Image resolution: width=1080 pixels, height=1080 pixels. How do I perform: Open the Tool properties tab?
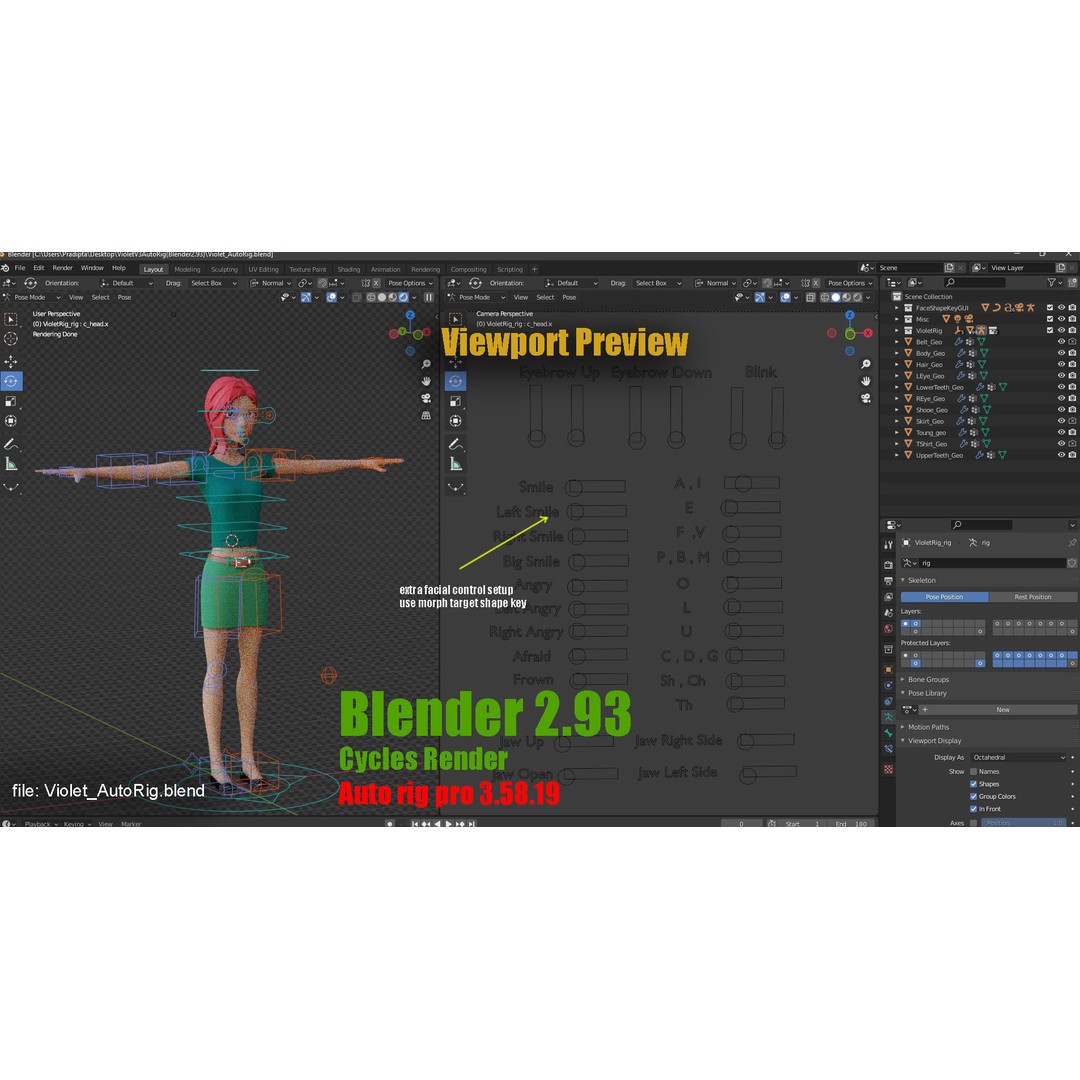pyautogui.click(x=889, y=545)
